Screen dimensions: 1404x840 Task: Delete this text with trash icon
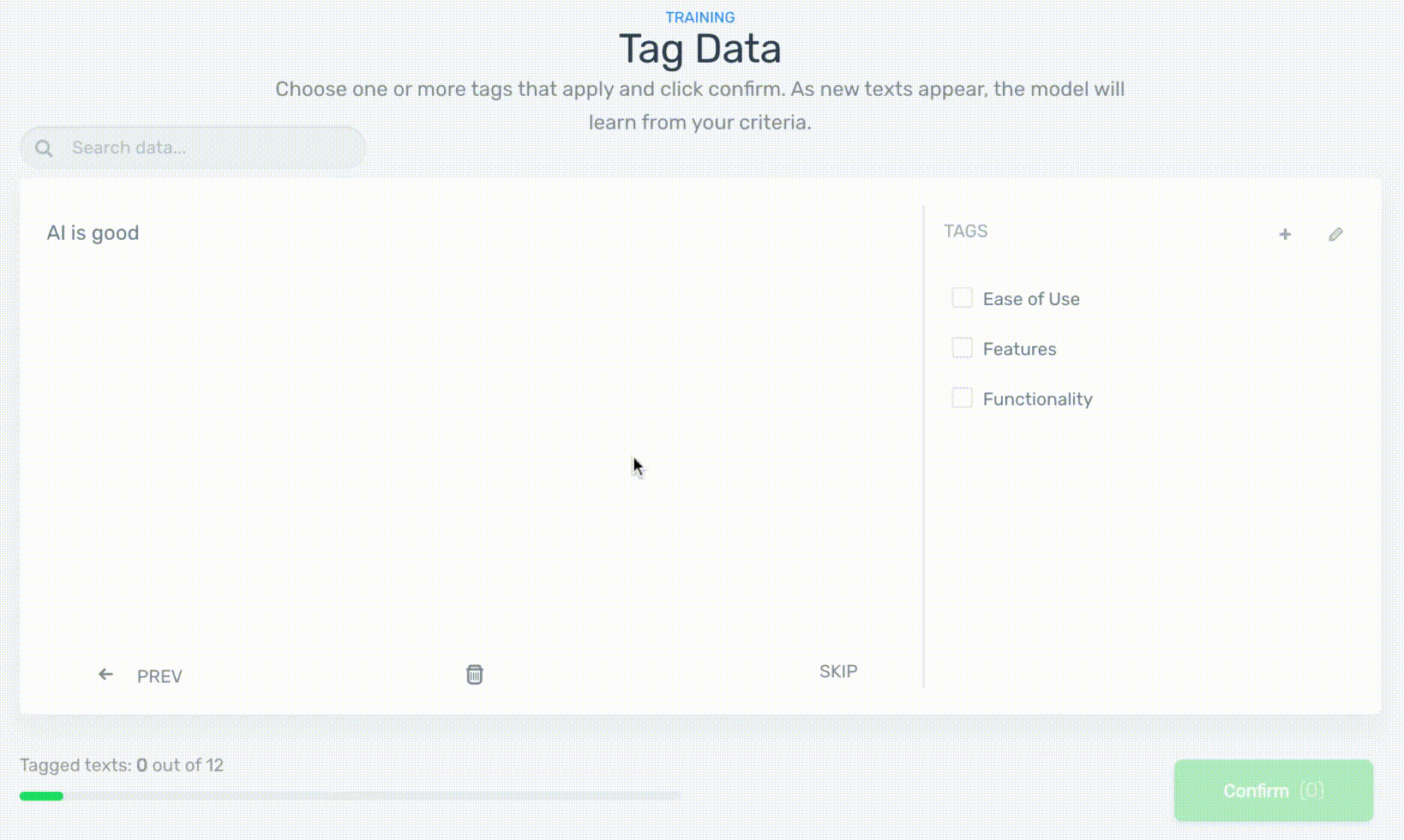(x=474, y=675)
